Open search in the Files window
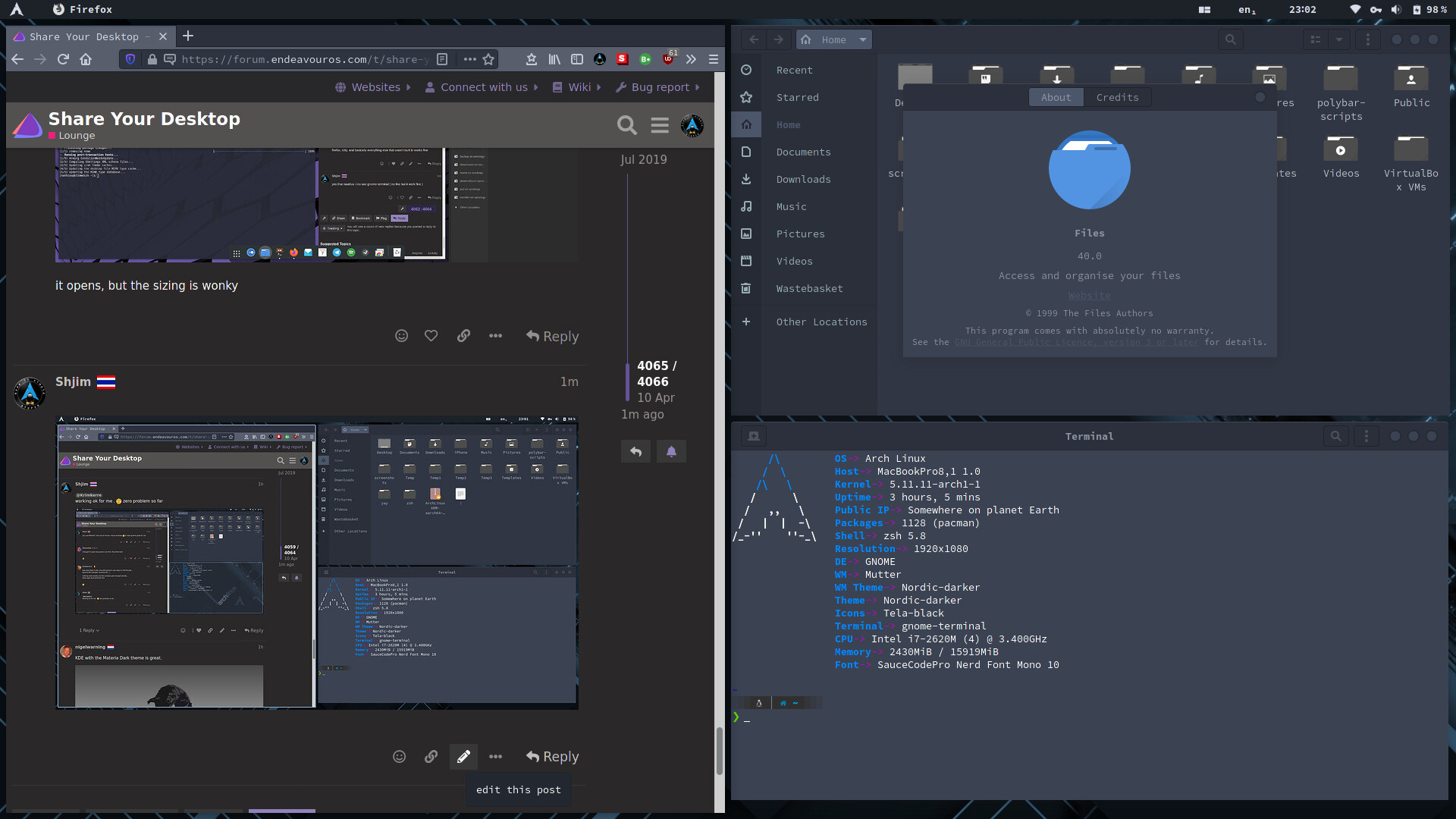This screenshot has width=1456, height=819. coord(1231,39)
